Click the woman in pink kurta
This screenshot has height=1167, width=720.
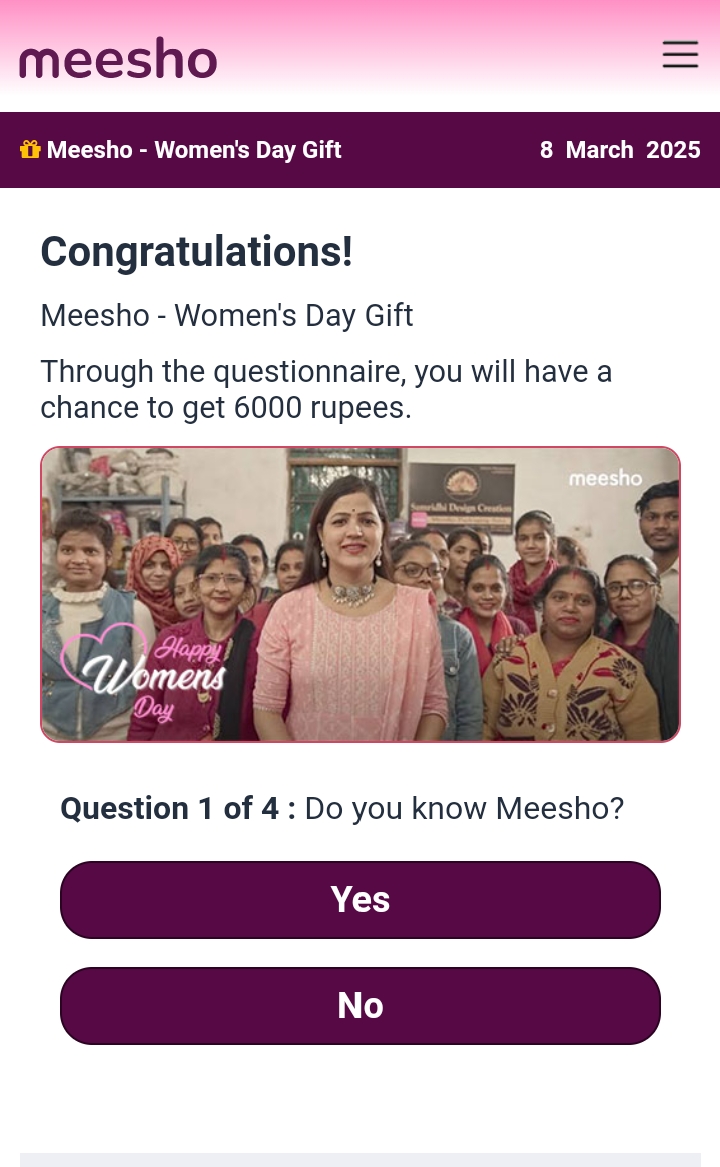coord(350,610)
